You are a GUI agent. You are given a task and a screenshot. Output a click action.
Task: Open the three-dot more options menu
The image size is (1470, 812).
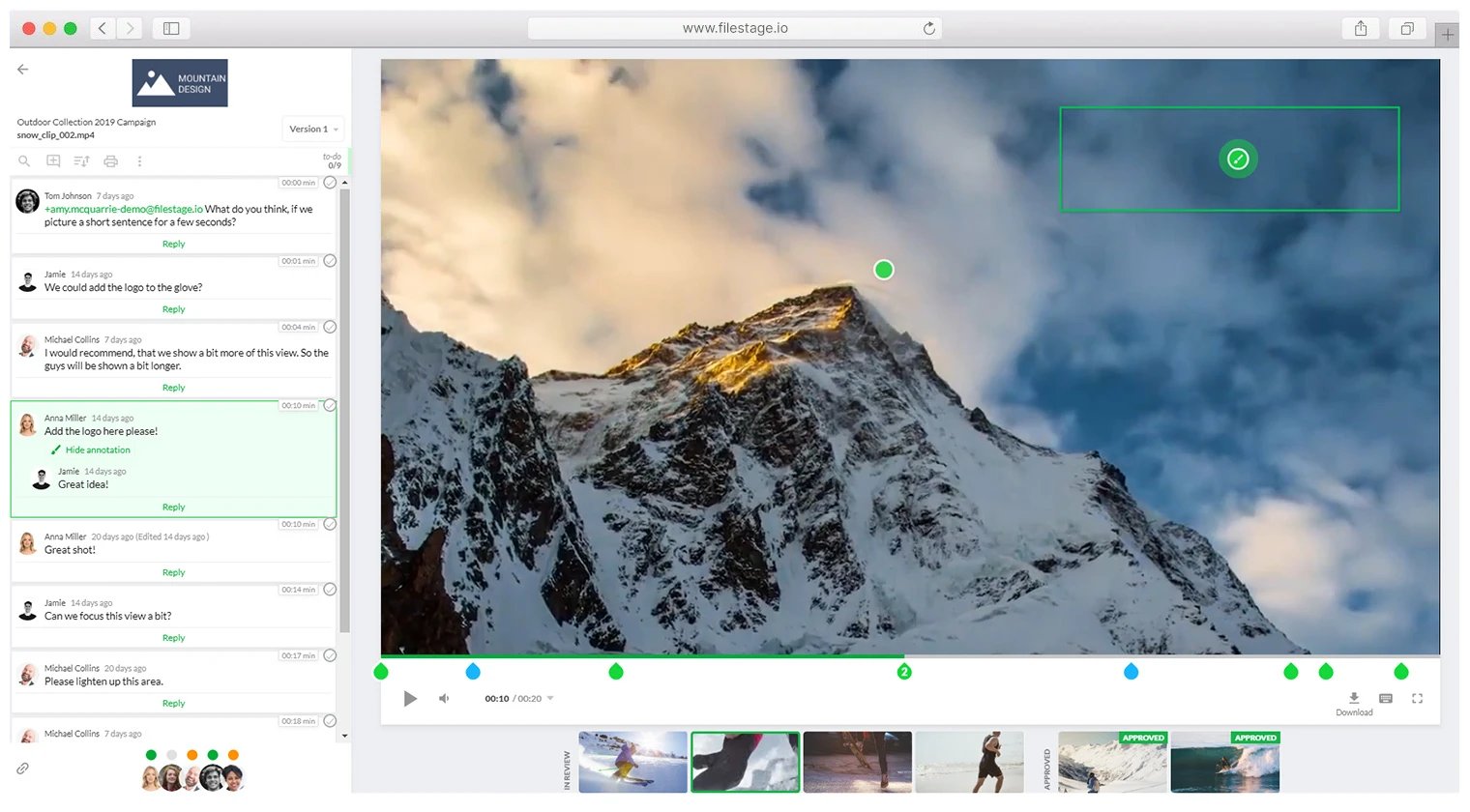139,161
